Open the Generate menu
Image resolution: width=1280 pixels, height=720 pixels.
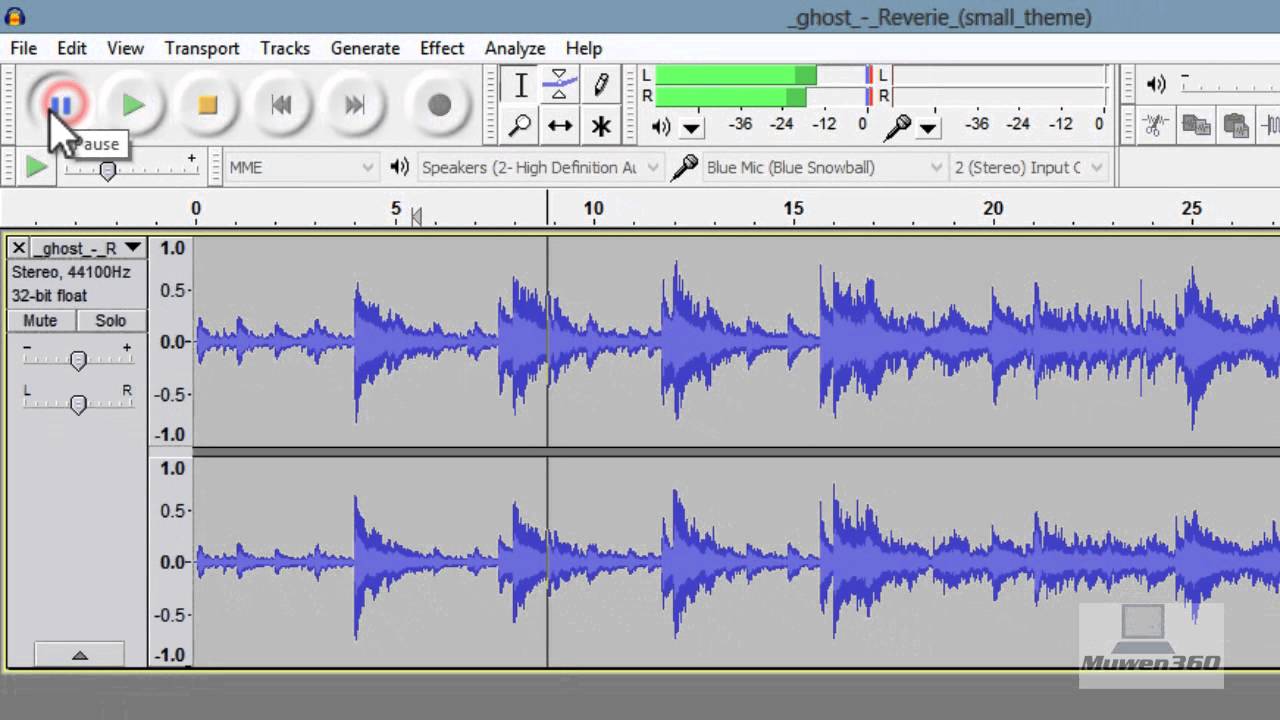pos(365,48)
